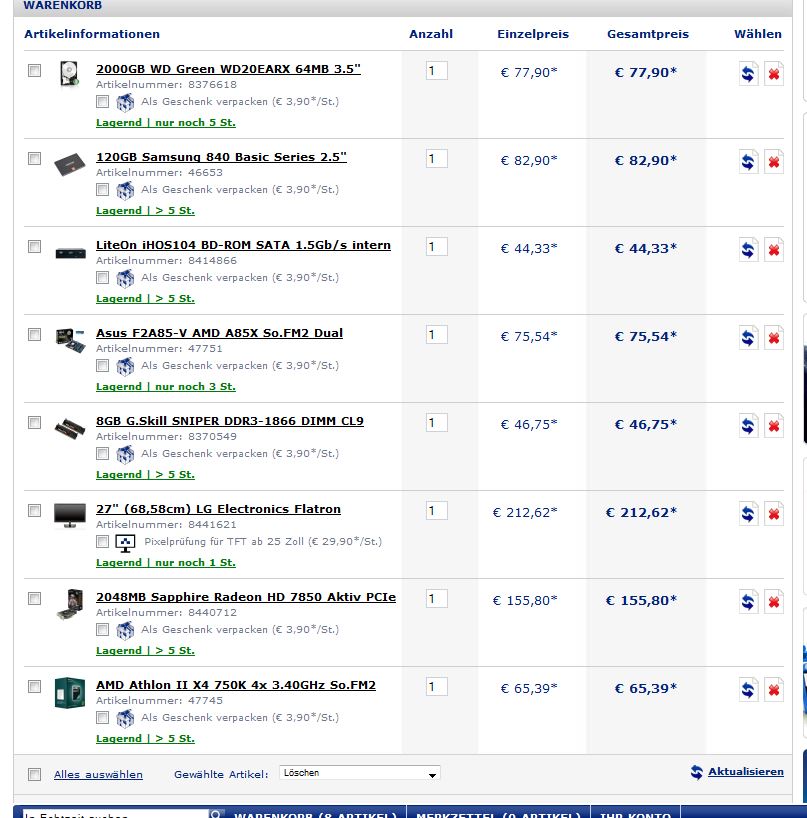Click pixel check monitor icon for LG Flatron
This screenshot has width=807, height=818.
[125, 543]
